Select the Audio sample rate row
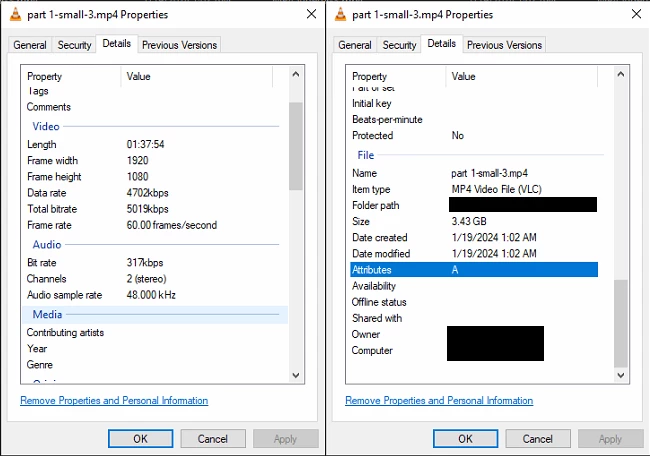The height and width of the screenshot is (456, 650). (155, 295)
